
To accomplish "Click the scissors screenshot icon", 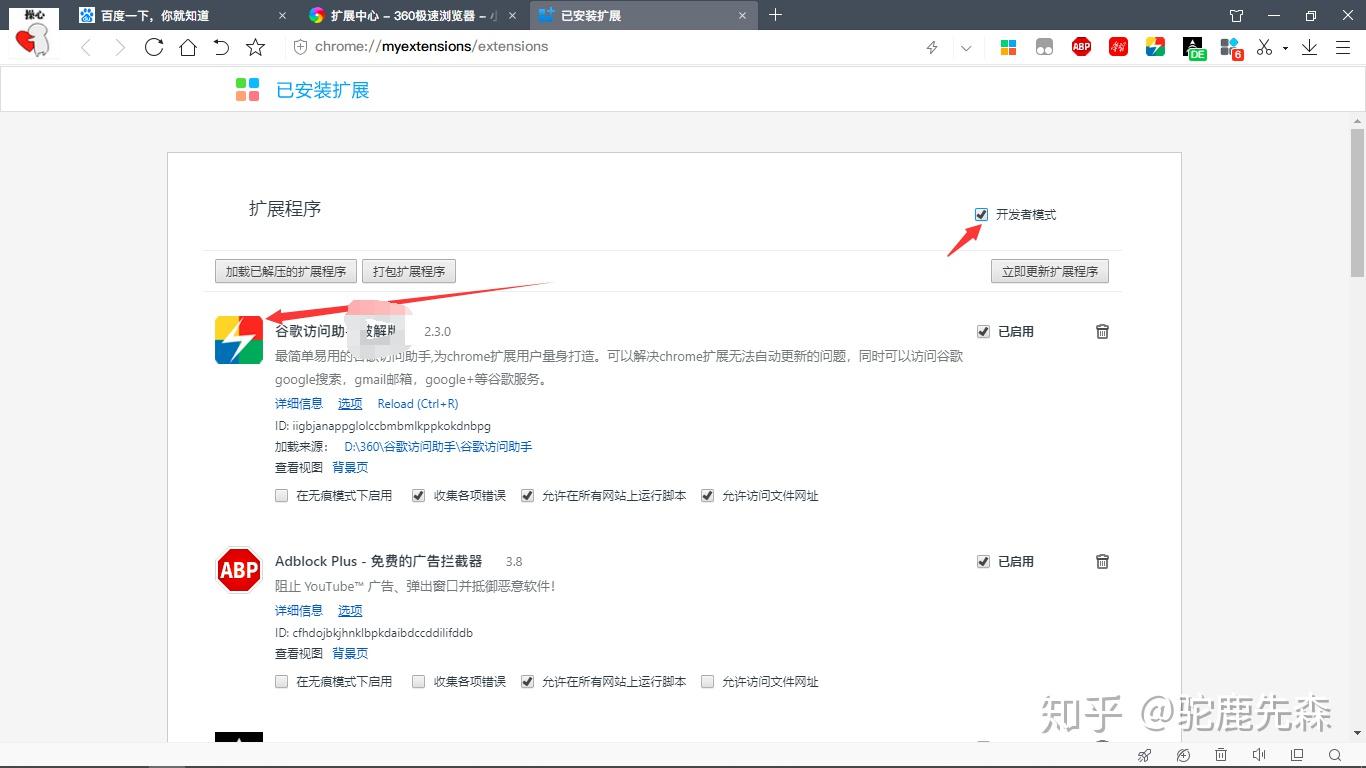I will coord(1265,47).
